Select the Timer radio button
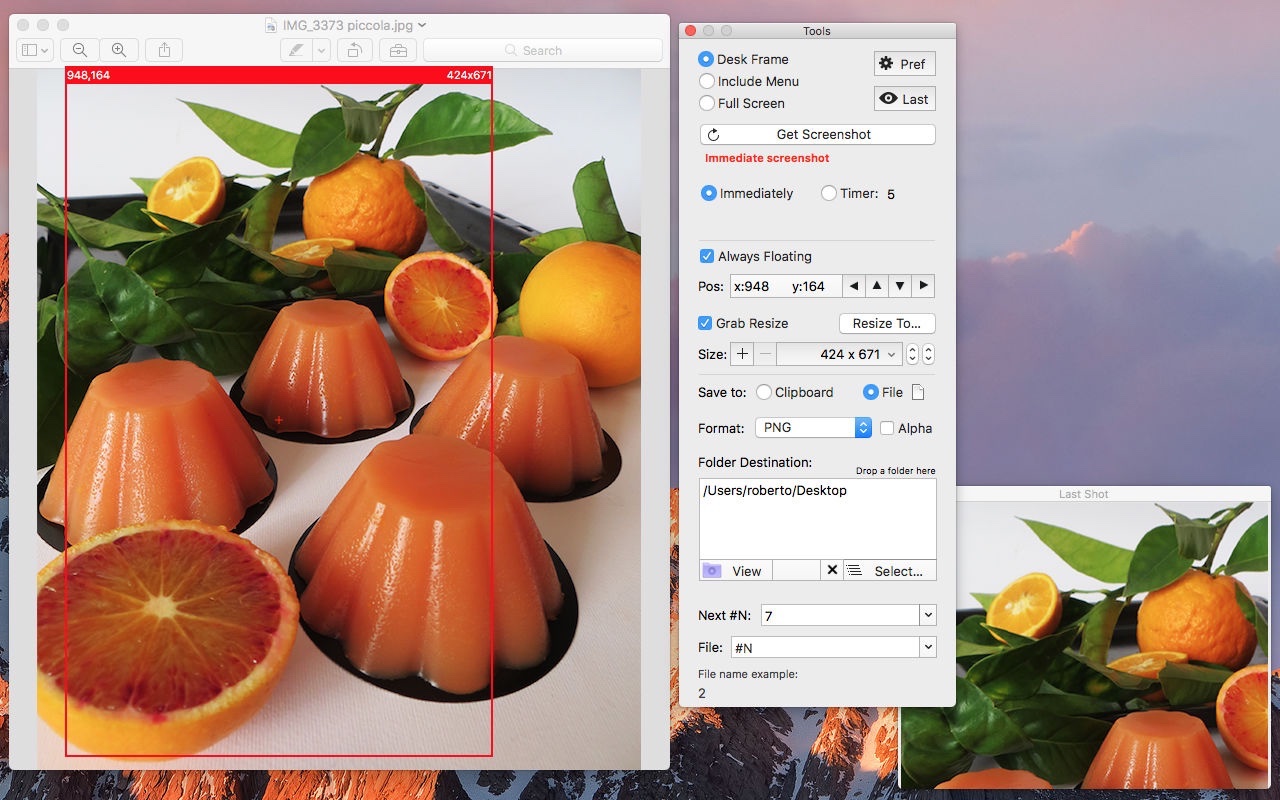1280x800 pixels. (829, 193)
